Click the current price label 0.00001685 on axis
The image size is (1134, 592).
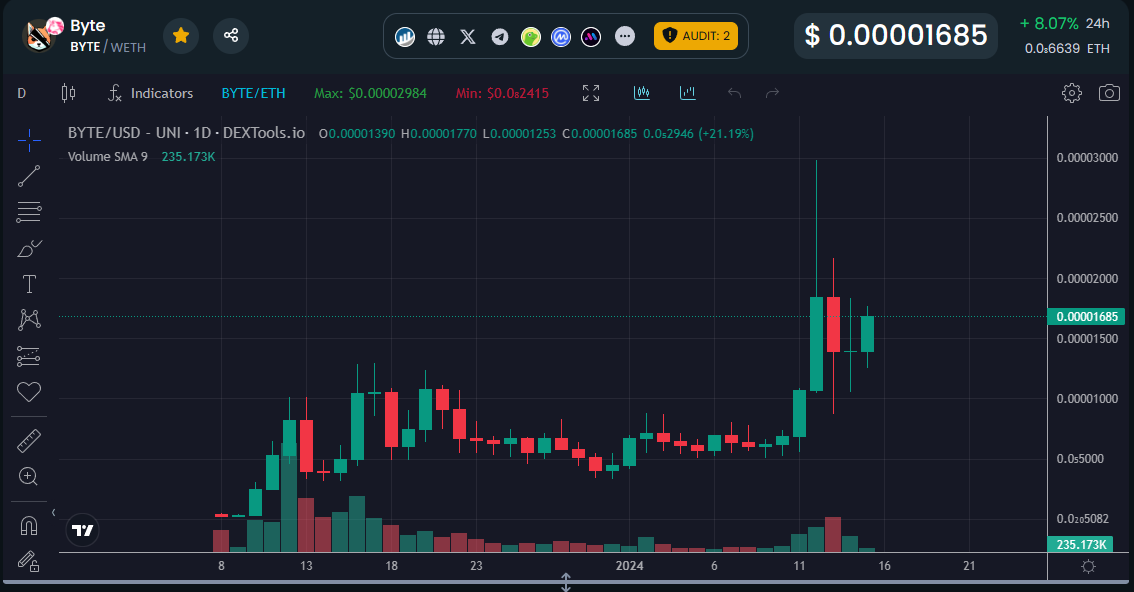pyautogui.click(x=1086, y=317)
